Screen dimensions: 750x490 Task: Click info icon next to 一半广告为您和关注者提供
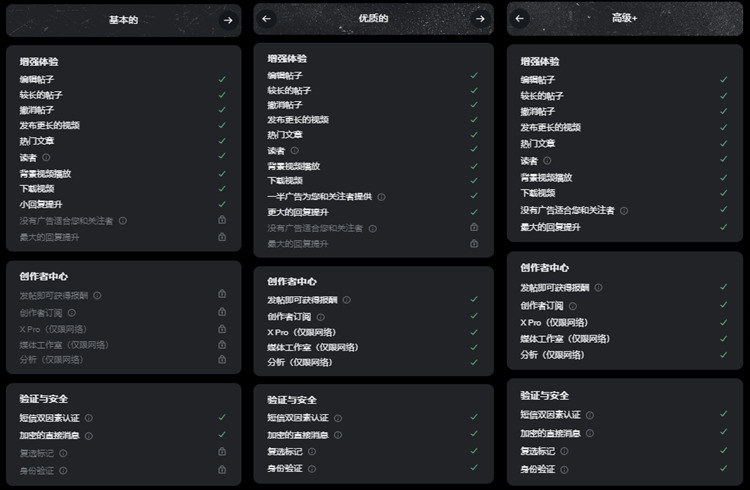pyautogui.click(x=381, y=197)
